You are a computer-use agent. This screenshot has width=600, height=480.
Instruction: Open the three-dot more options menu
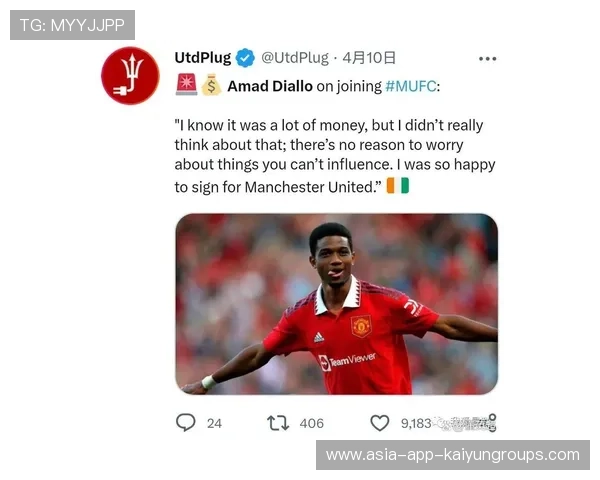[x=488, y=59]
